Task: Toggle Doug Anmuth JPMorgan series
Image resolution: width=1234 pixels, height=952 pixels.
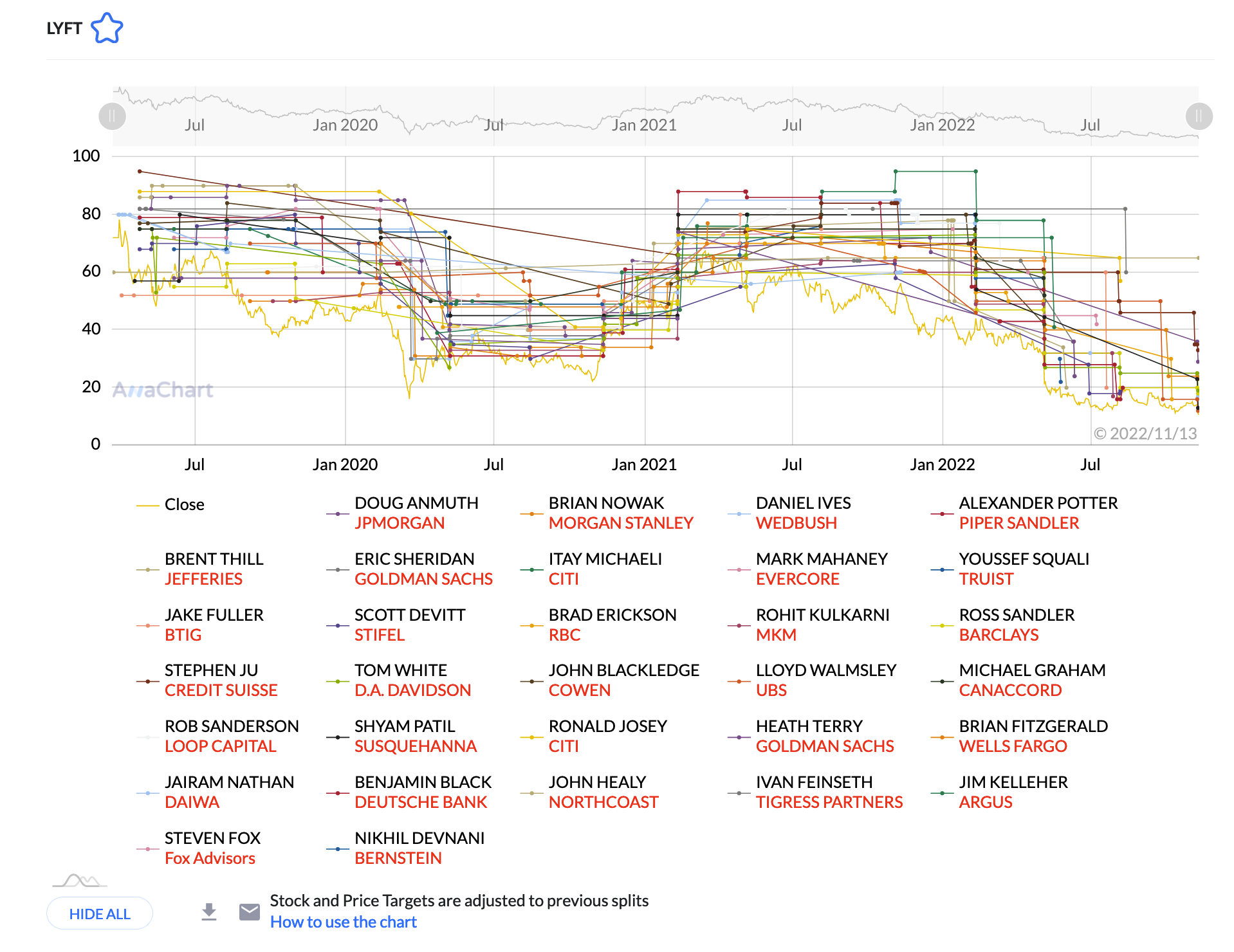Action: pos(403,513)
